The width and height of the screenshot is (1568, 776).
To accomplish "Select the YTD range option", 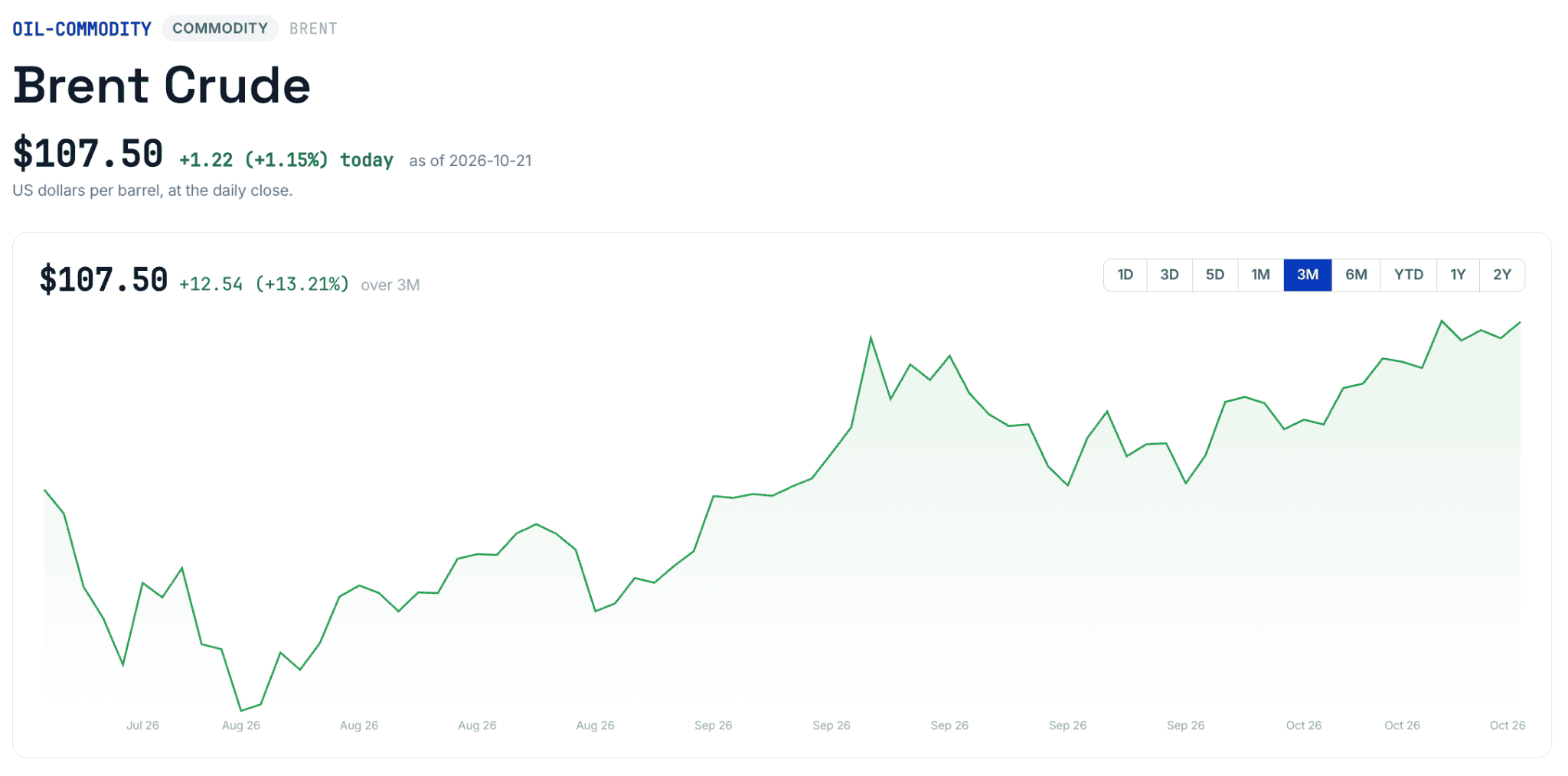I will (1409, 275).
